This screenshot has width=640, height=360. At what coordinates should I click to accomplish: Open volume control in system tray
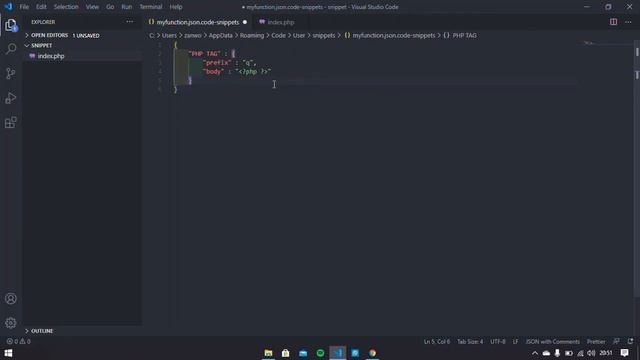tap(591, 353)
